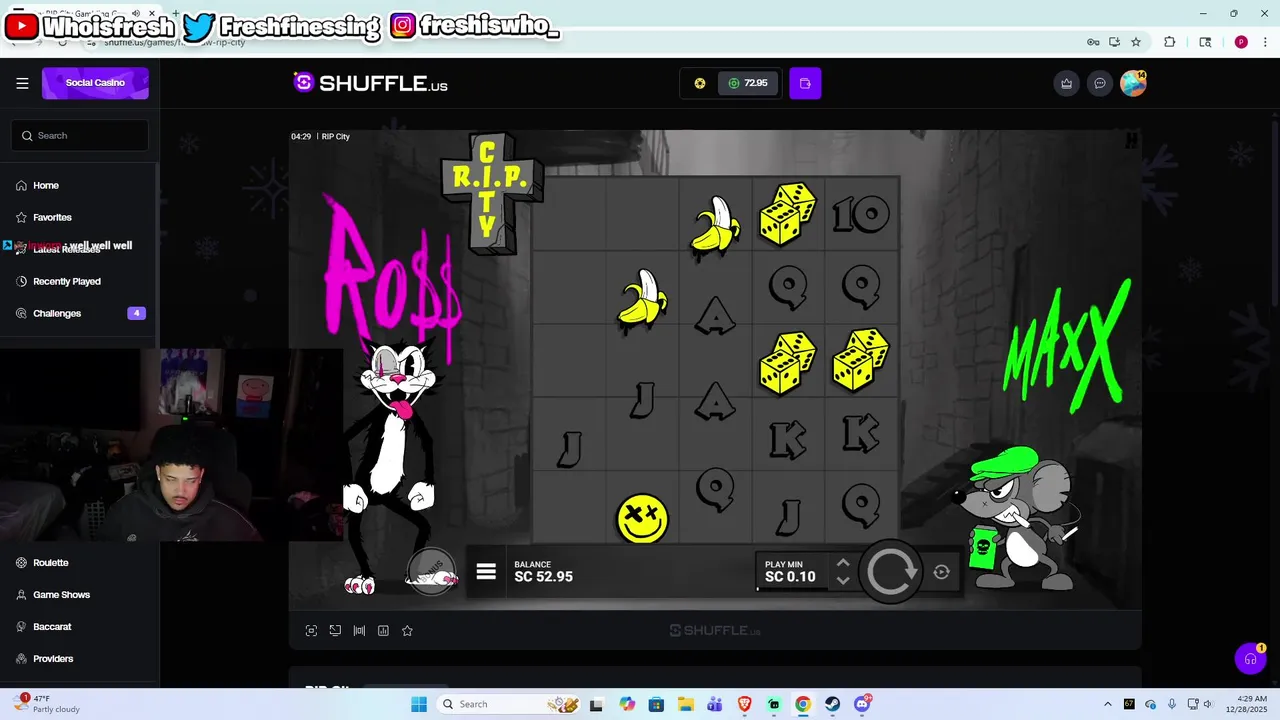
Task: Click the taskbar microphone icon
Action: coord(1172,704)
